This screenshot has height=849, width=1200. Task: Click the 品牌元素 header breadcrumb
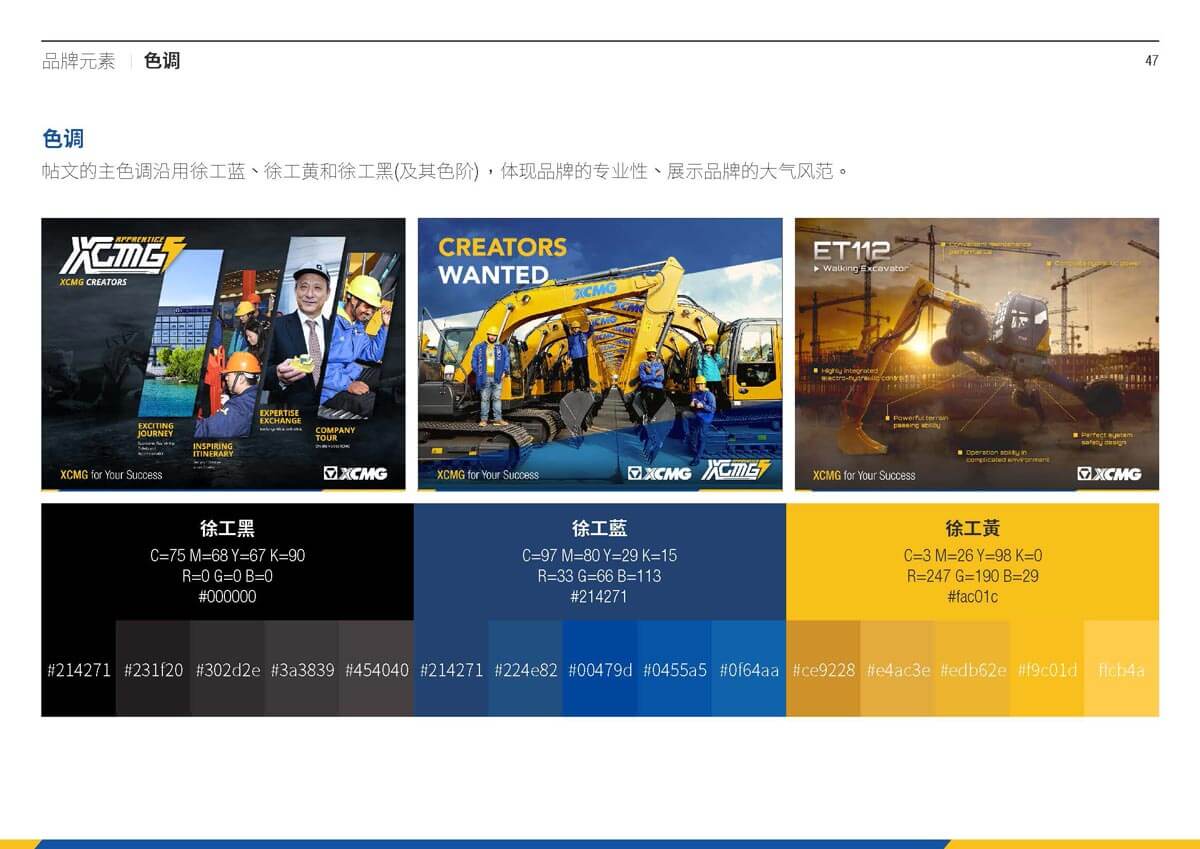tap(79, 61)
